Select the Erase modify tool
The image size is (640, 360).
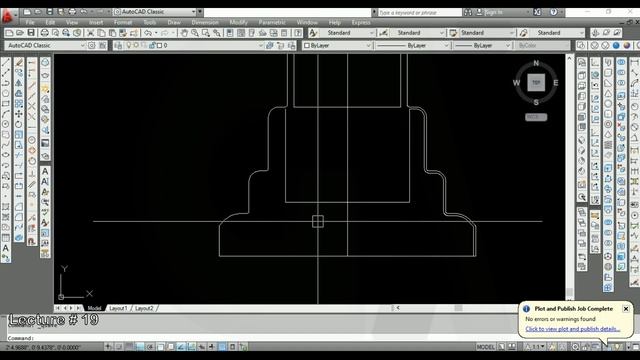[19, 63]
